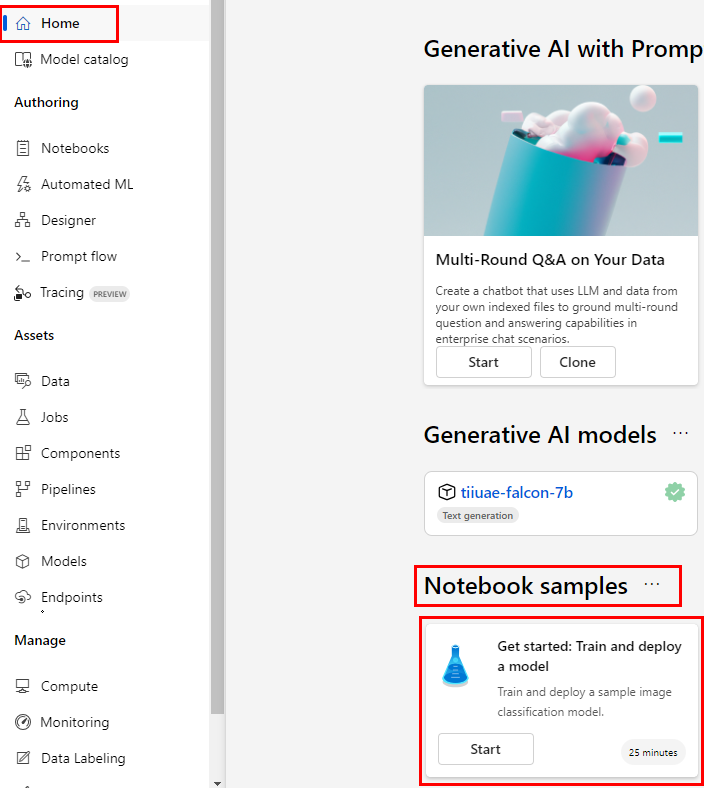Image resolution: width=704 pixels, height=788 pixels.
Task: Open Model catalog from the sidebar
Action: click(84, 60)
